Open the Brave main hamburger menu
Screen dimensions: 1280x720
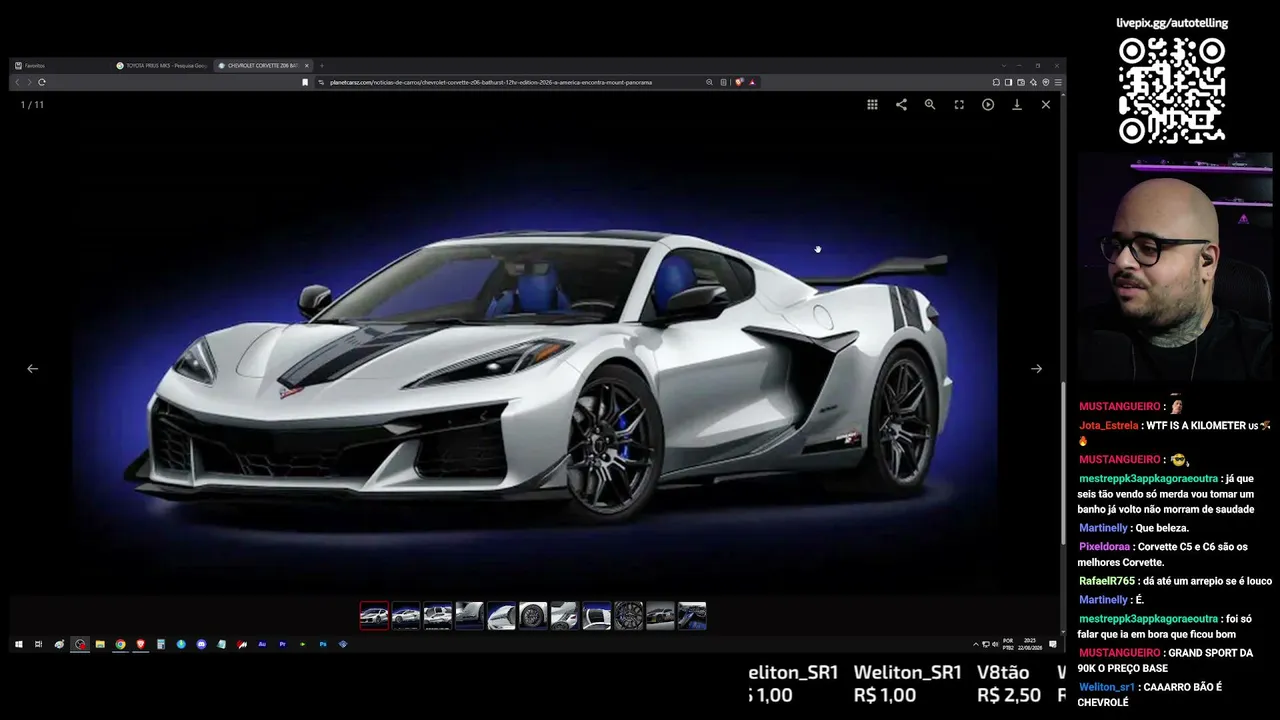pos(1058,82)
